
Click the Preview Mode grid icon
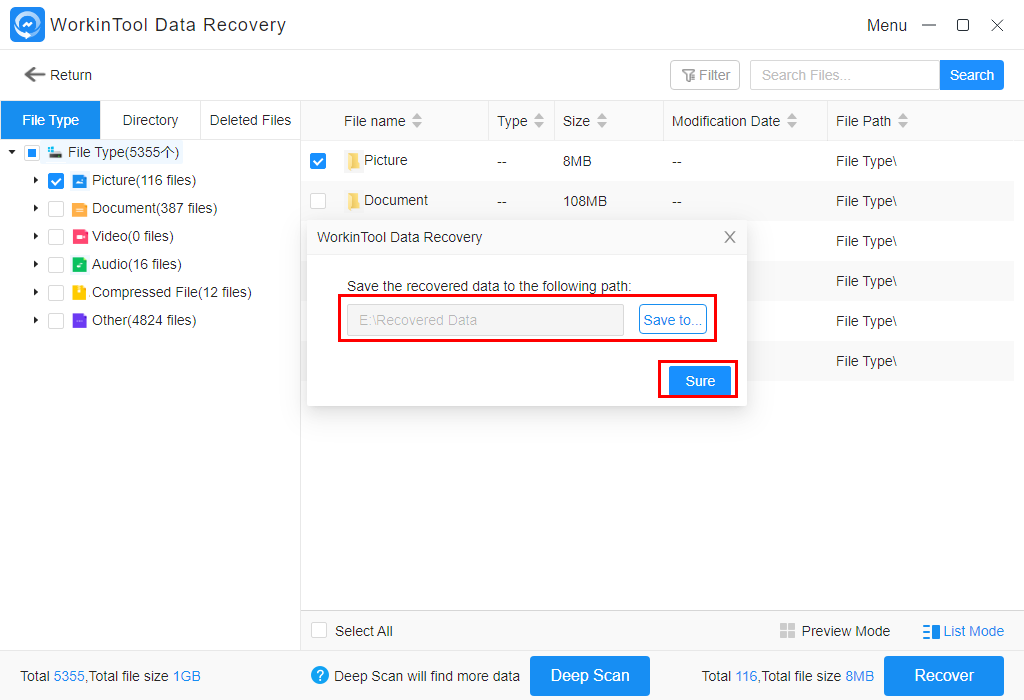[x=788, y=631]
